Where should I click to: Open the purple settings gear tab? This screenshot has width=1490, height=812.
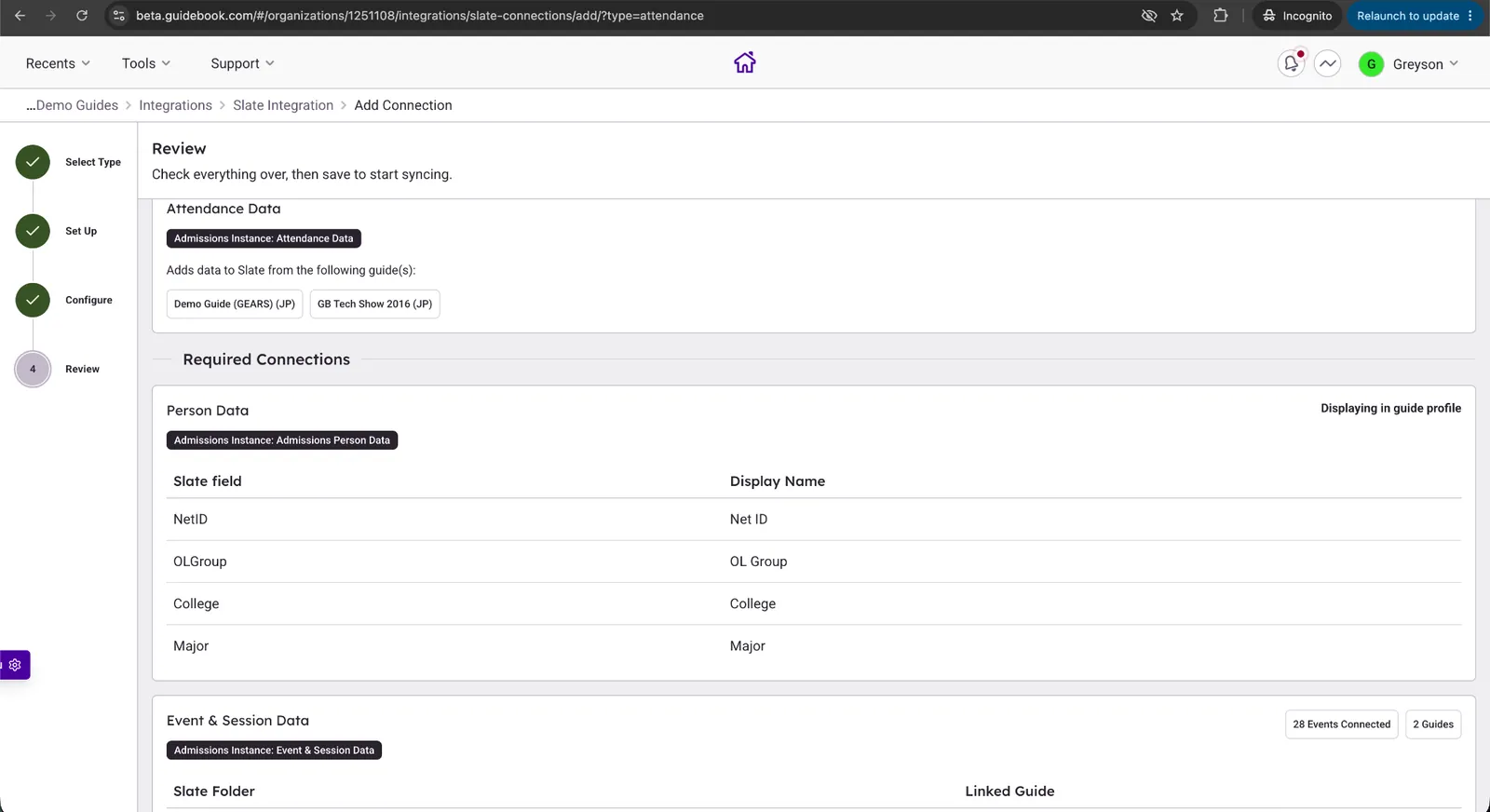click(x=15, y=665)
